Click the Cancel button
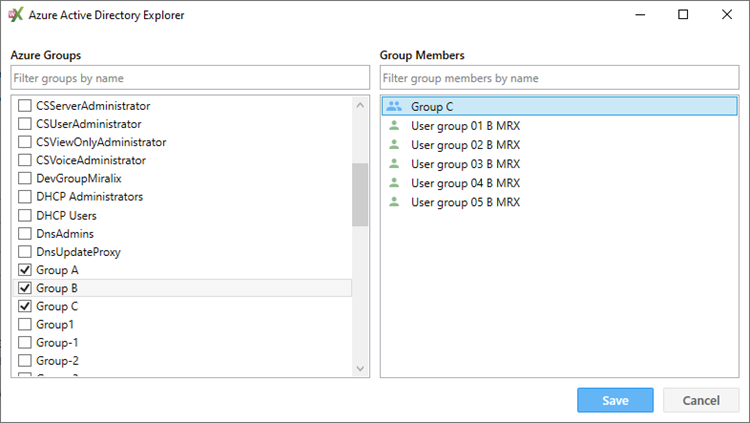 pyautogui.click(x=701, y=400)
